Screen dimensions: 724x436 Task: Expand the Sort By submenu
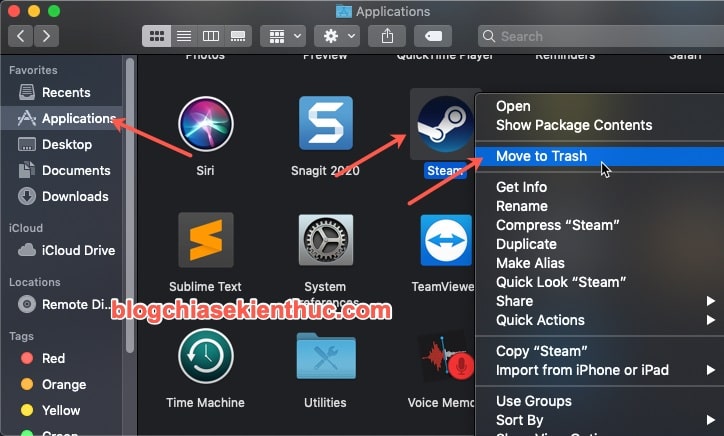[x=599, y=420]
